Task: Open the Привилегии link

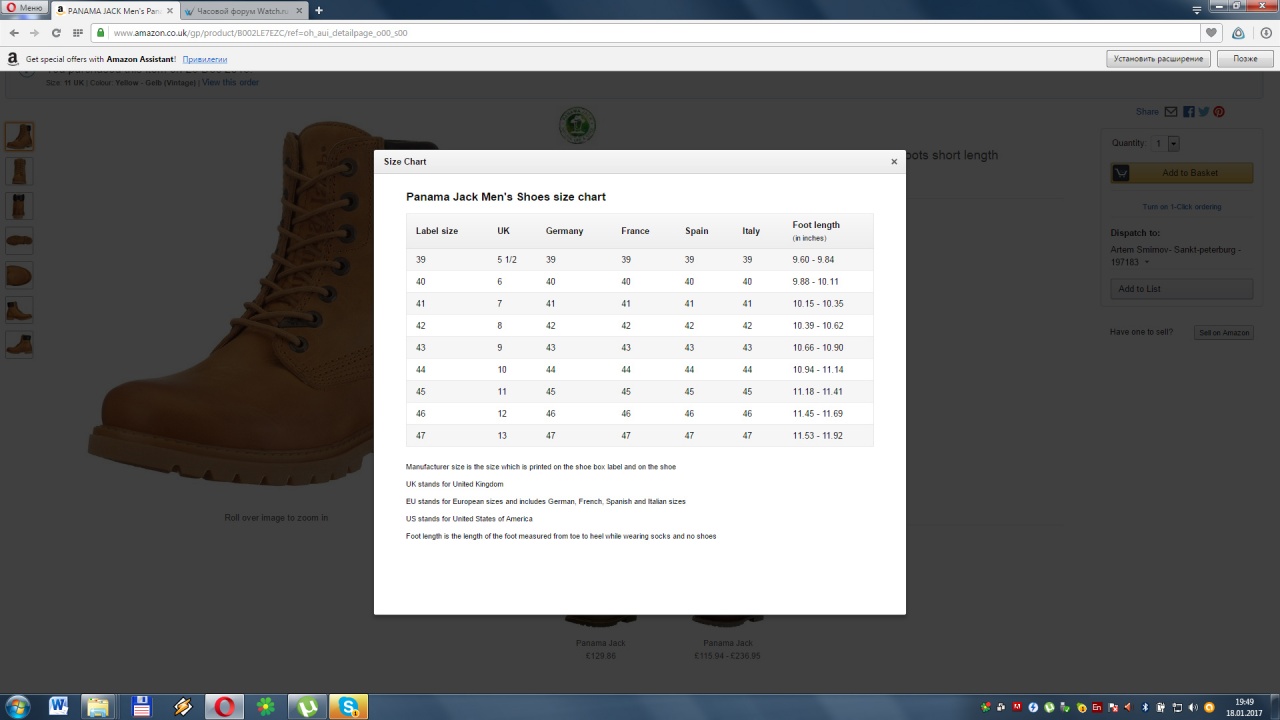Action: (x=204, y=59)
